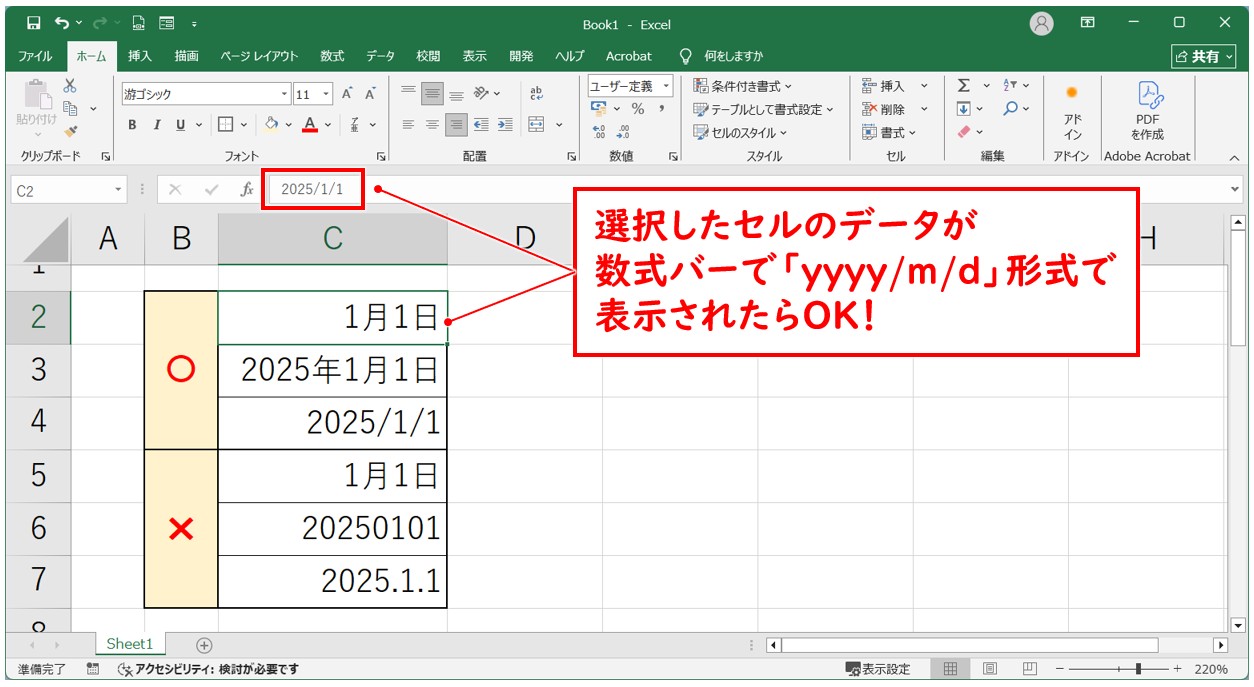
Task: Click the wrap text (折り返し) icon
Action: (x=536, y=94)
